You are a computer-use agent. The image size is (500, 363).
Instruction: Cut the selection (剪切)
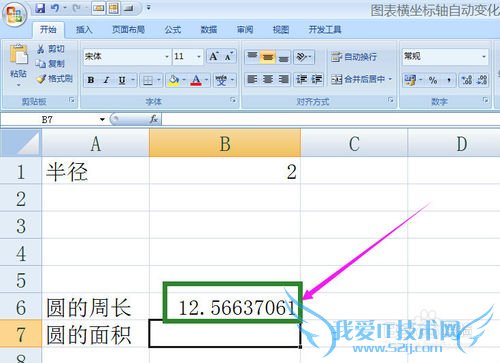point(51,49)
